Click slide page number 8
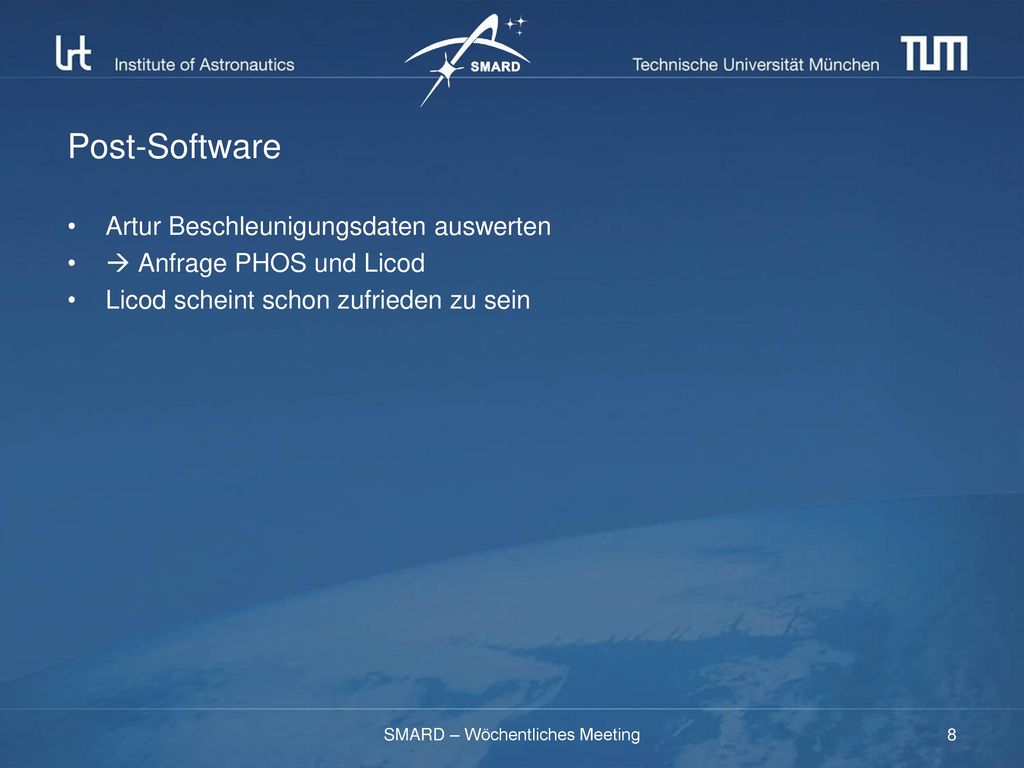This screenshot has width=1024, height=768. click(952, 735)
